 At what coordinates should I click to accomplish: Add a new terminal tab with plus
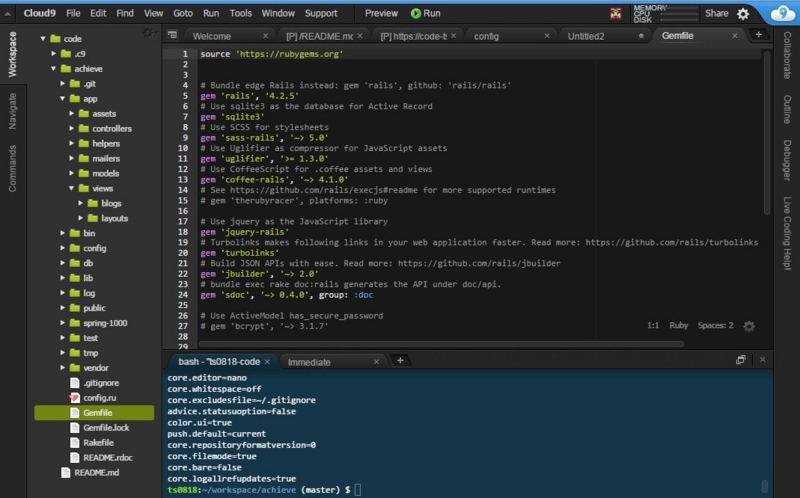pyautogui.click(x=400, y=360)
